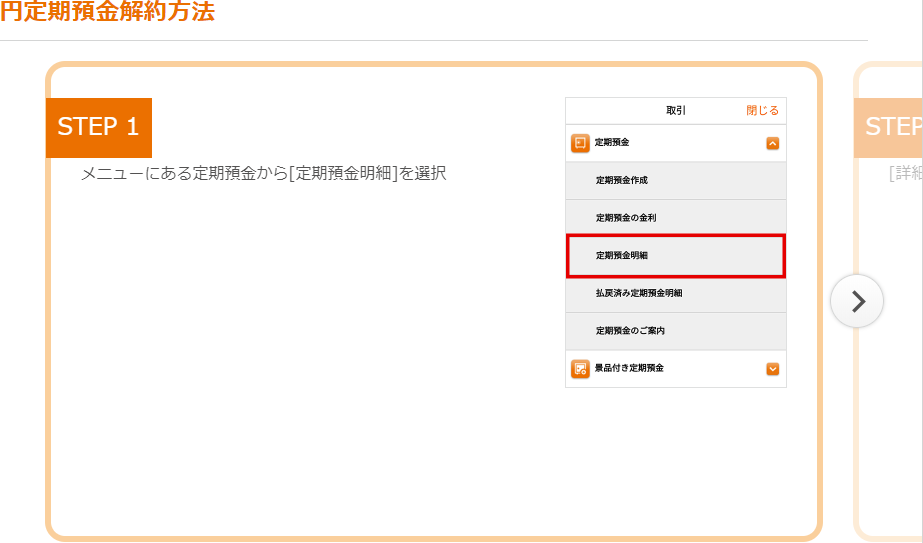
Task: Click the 定期預金 section header label
Action: [x=612, y=143]
